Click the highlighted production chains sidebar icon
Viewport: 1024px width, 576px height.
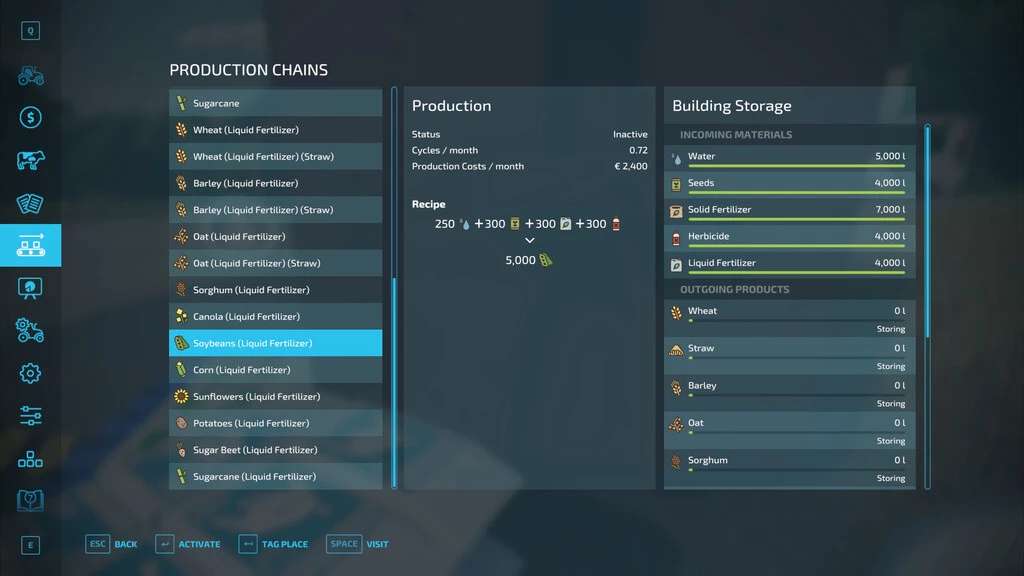coord(30,245)
